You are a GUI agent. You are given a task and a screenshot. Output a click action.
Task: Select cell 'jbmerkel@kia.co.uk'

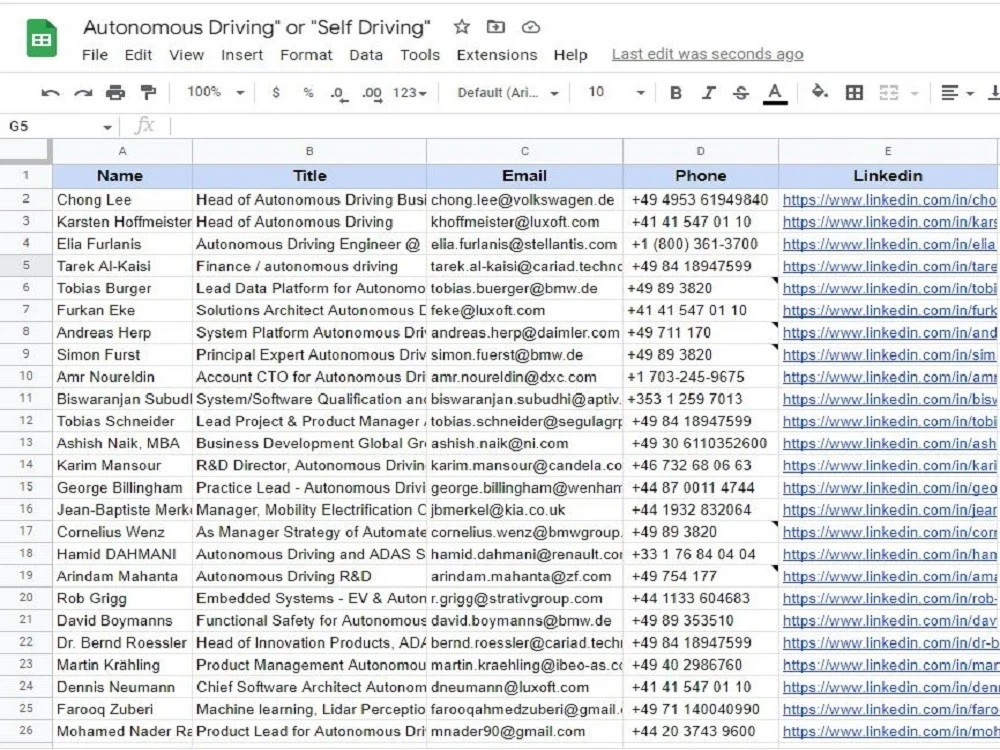click(525, 510)
